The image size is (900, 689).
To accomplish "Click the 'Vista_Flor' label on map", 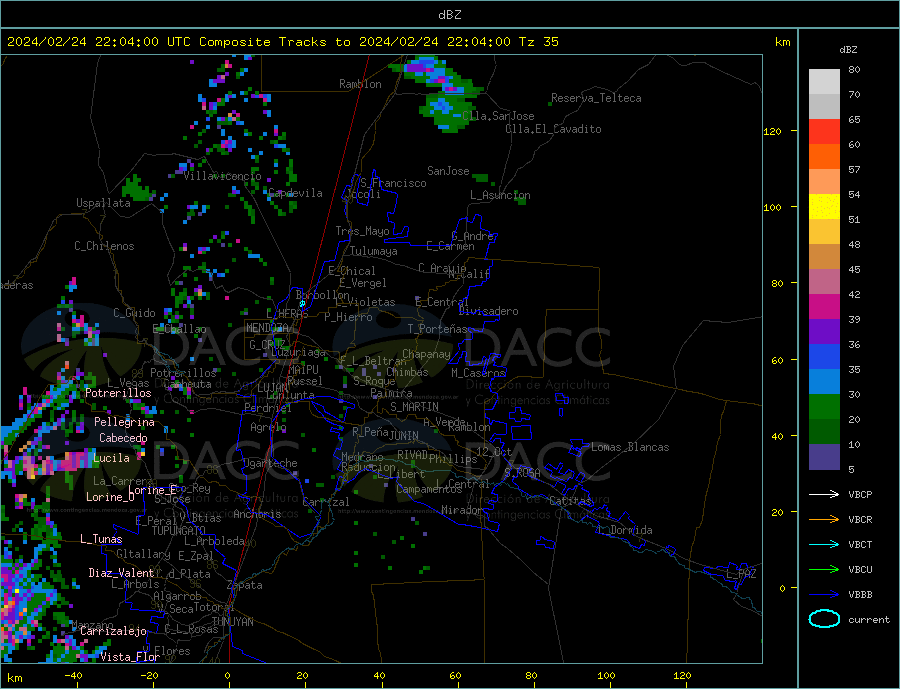I will coord(130,657).
